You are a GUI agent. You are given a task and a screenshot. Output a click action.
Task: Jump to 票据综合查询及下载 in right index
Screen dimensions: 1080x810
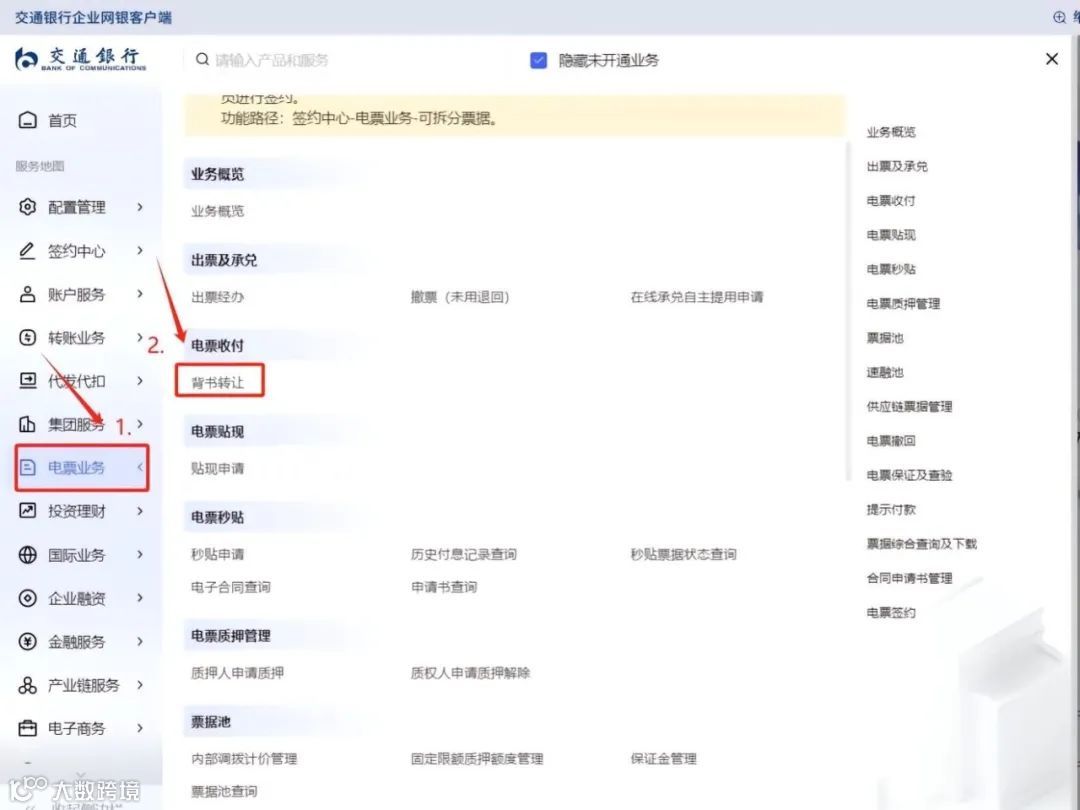pyautogui.click(x=922, y=544)
